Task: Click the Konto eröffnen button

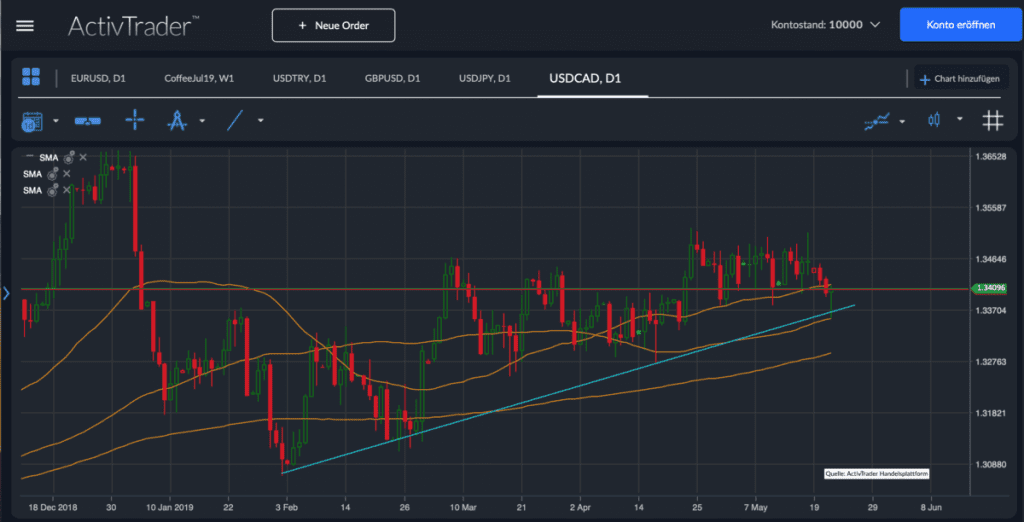Action: click(961, 25)
